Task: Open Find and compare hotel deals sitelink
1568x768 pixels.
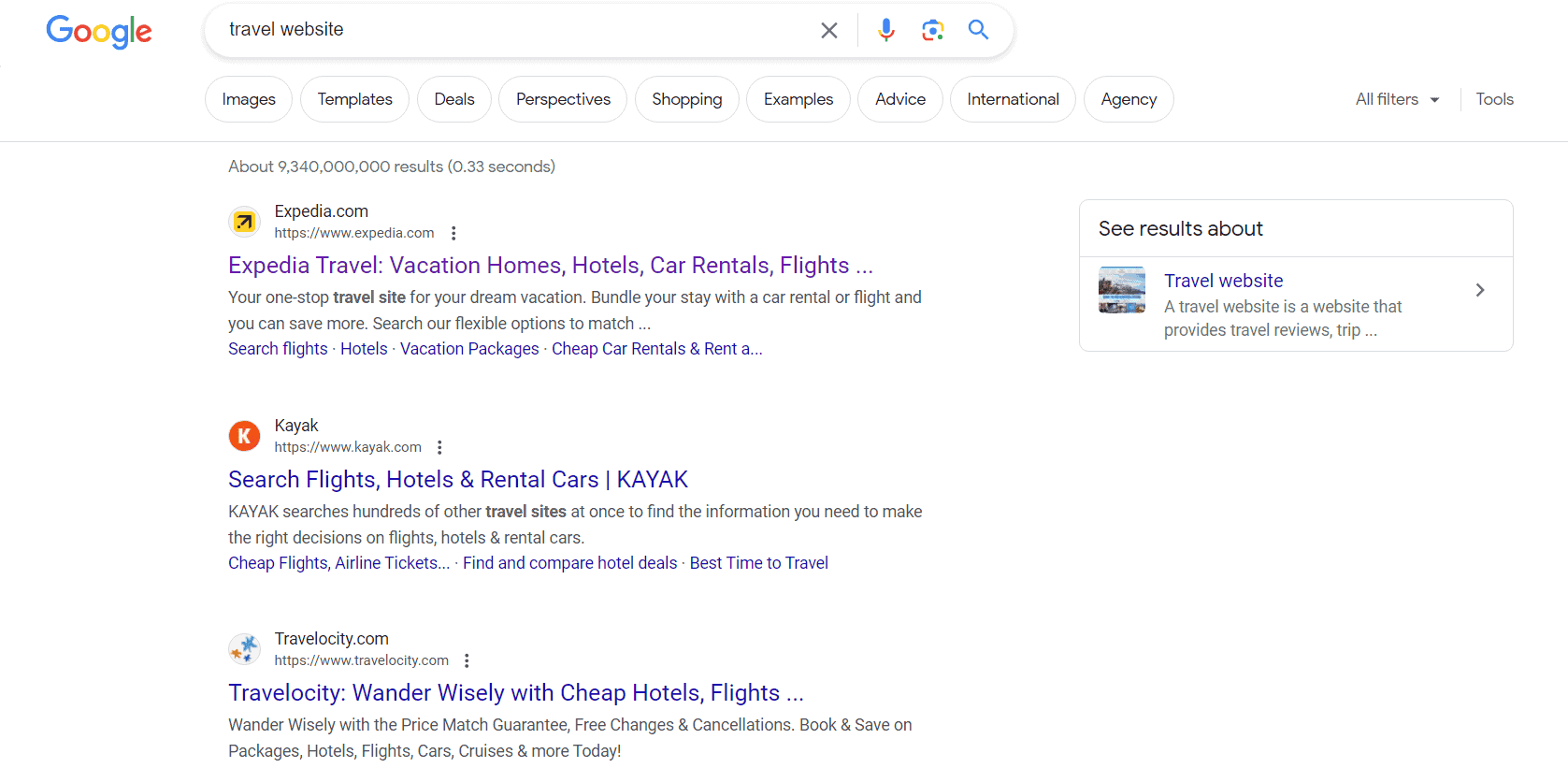Action: [x=569, y=563]
